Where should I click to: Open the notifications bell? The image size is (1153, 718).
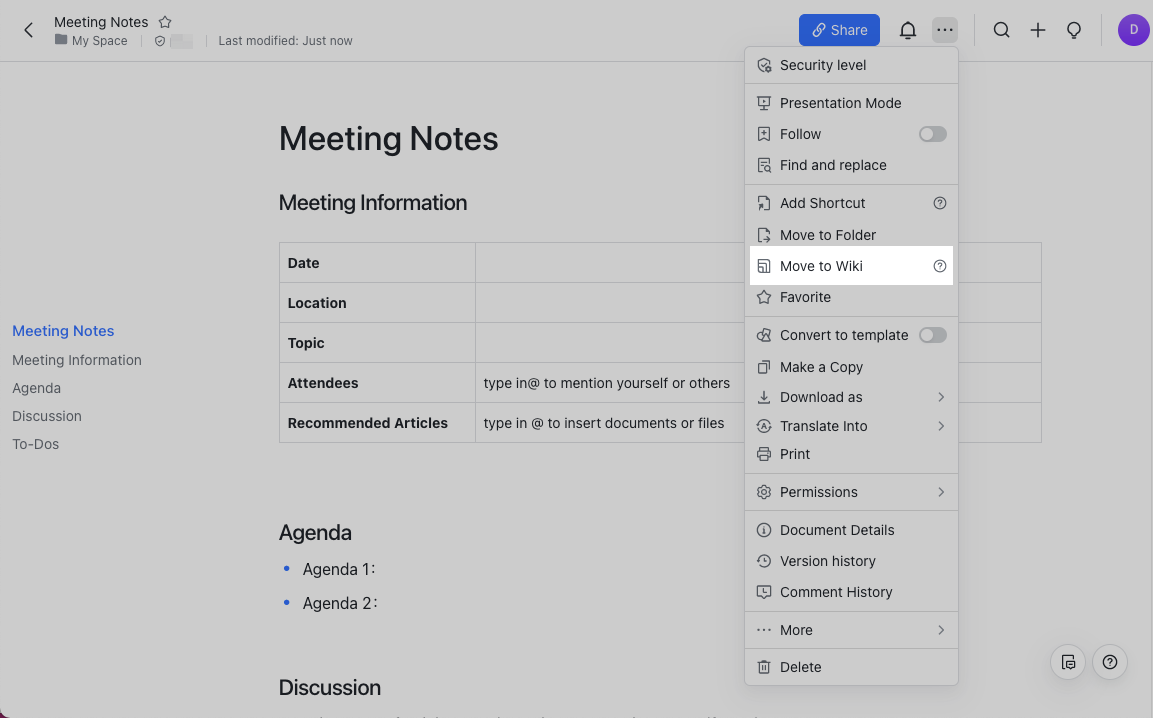[x=907, y=30]
